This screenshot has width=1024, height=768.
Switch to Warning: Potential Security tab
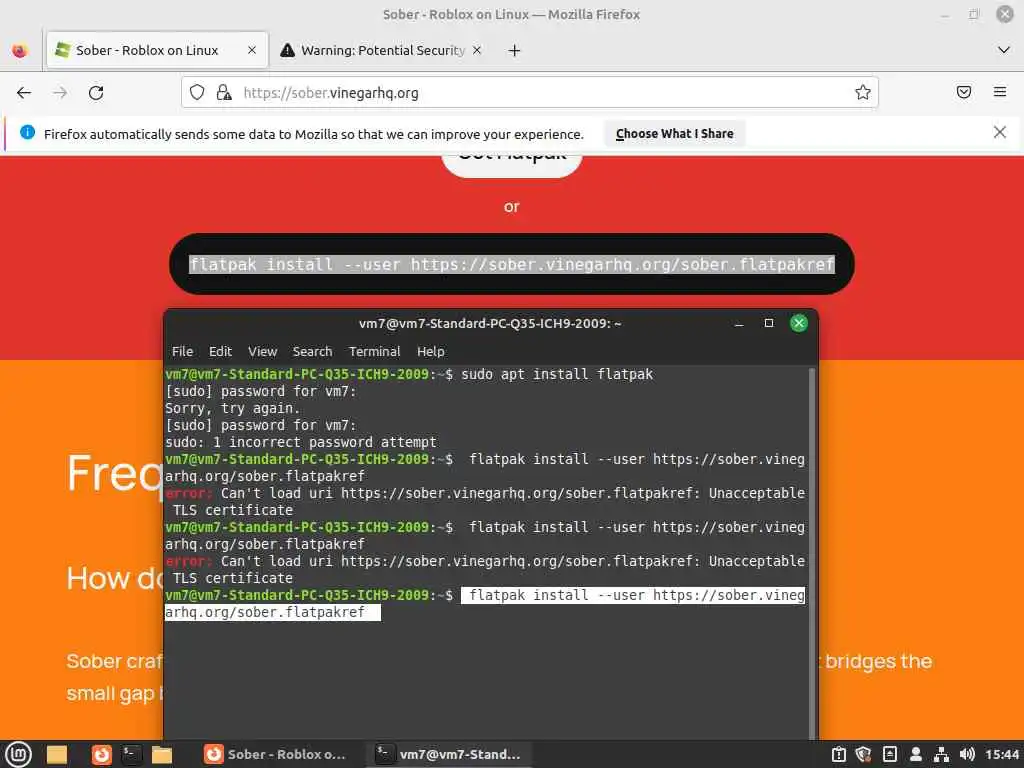click(381, 50)
